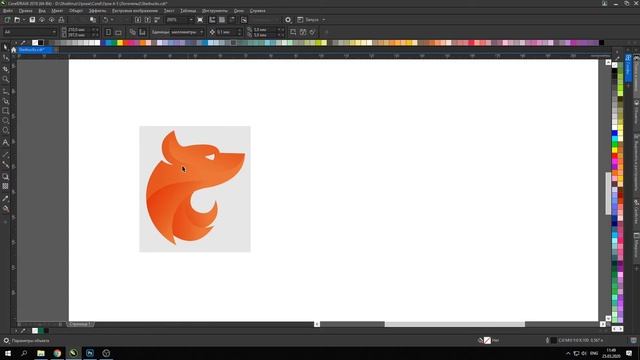Click the welcome screen home icon
The image size is (640, 360).
[x=13, y=50]
